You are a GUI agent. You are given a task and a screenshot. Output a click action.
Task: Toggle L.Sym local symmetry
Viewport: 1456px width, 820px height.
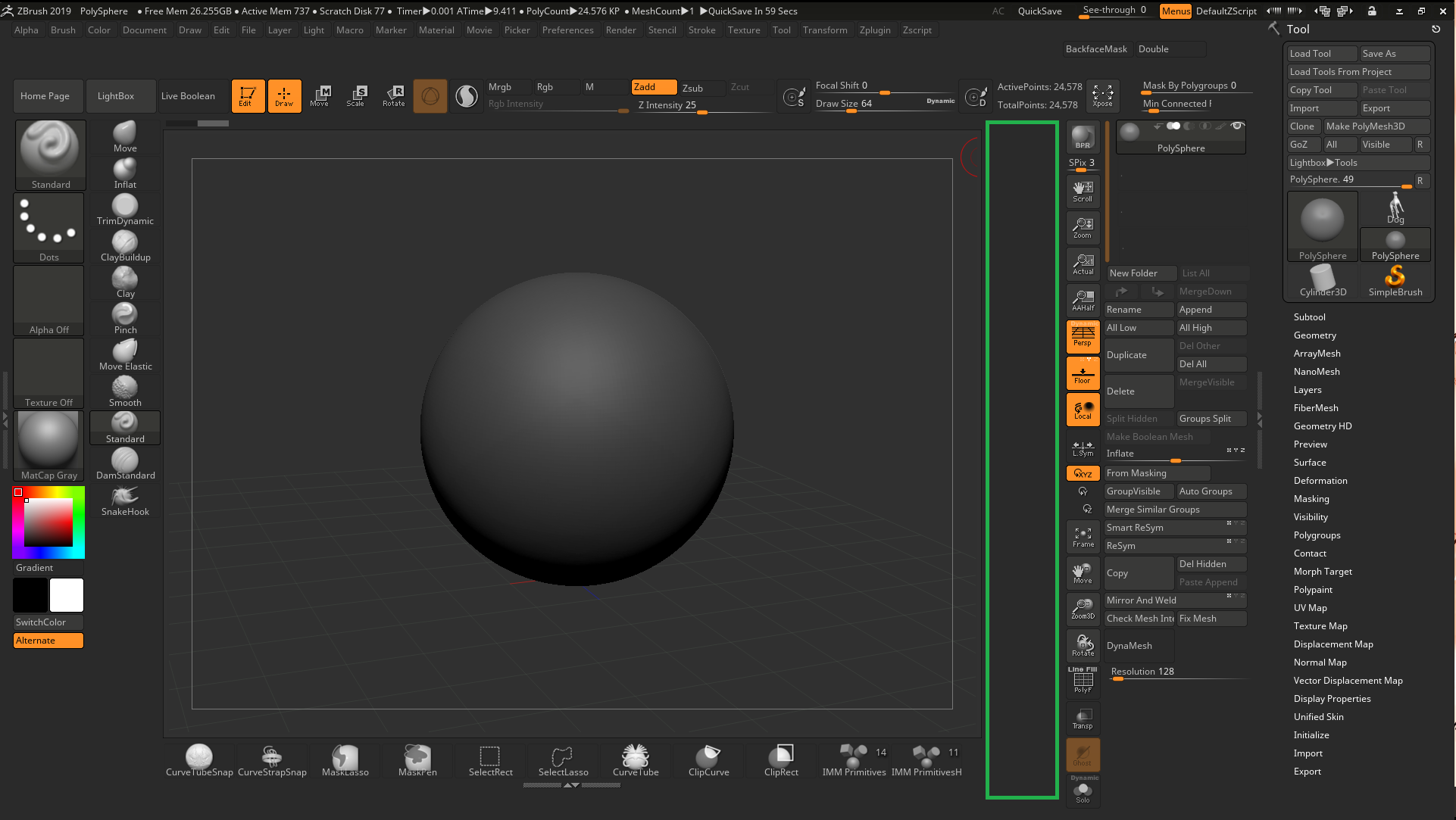1083,447
